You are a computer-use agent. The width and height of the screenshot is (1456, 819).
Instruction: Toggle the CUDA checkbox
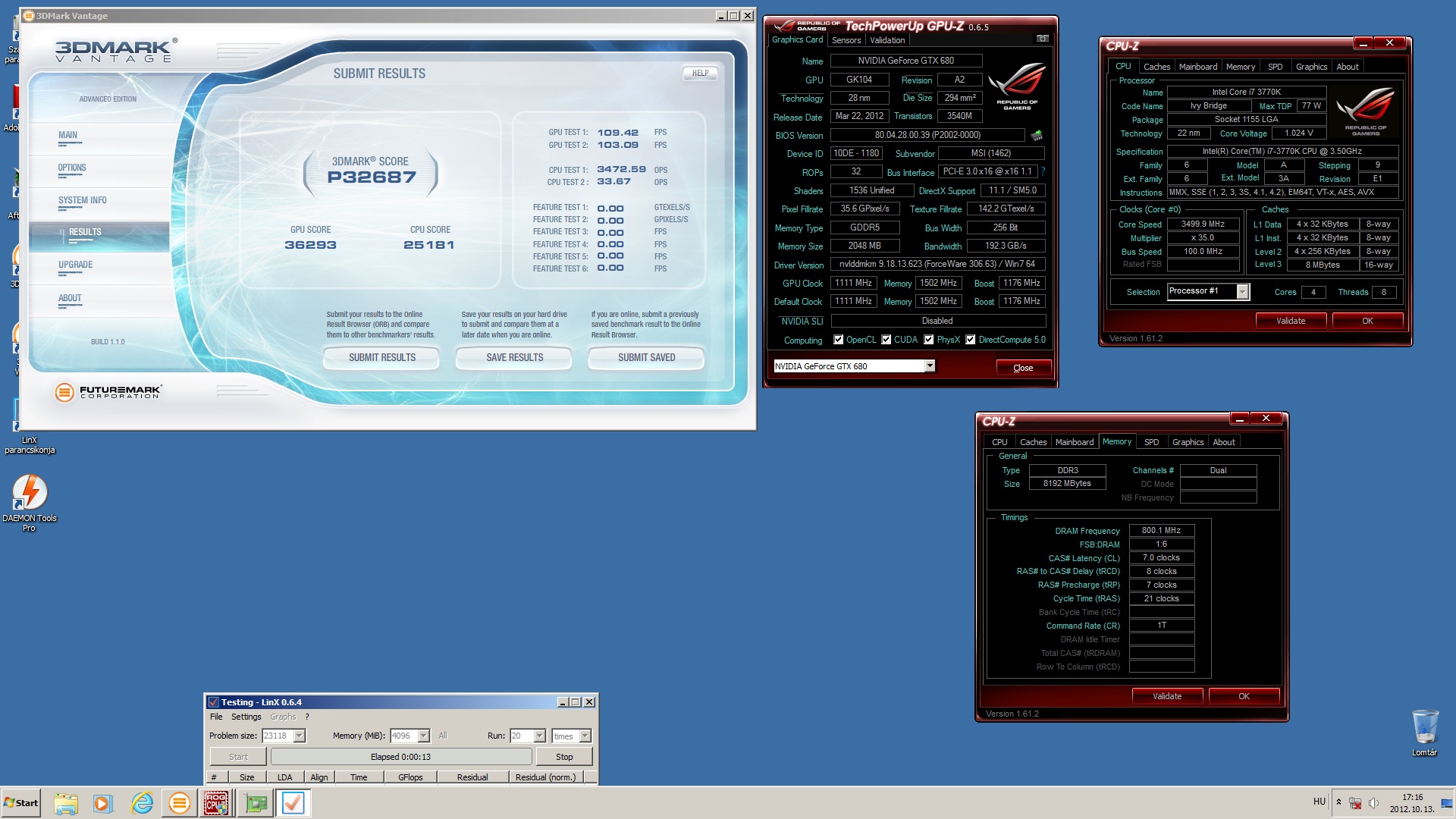[886, 340]
